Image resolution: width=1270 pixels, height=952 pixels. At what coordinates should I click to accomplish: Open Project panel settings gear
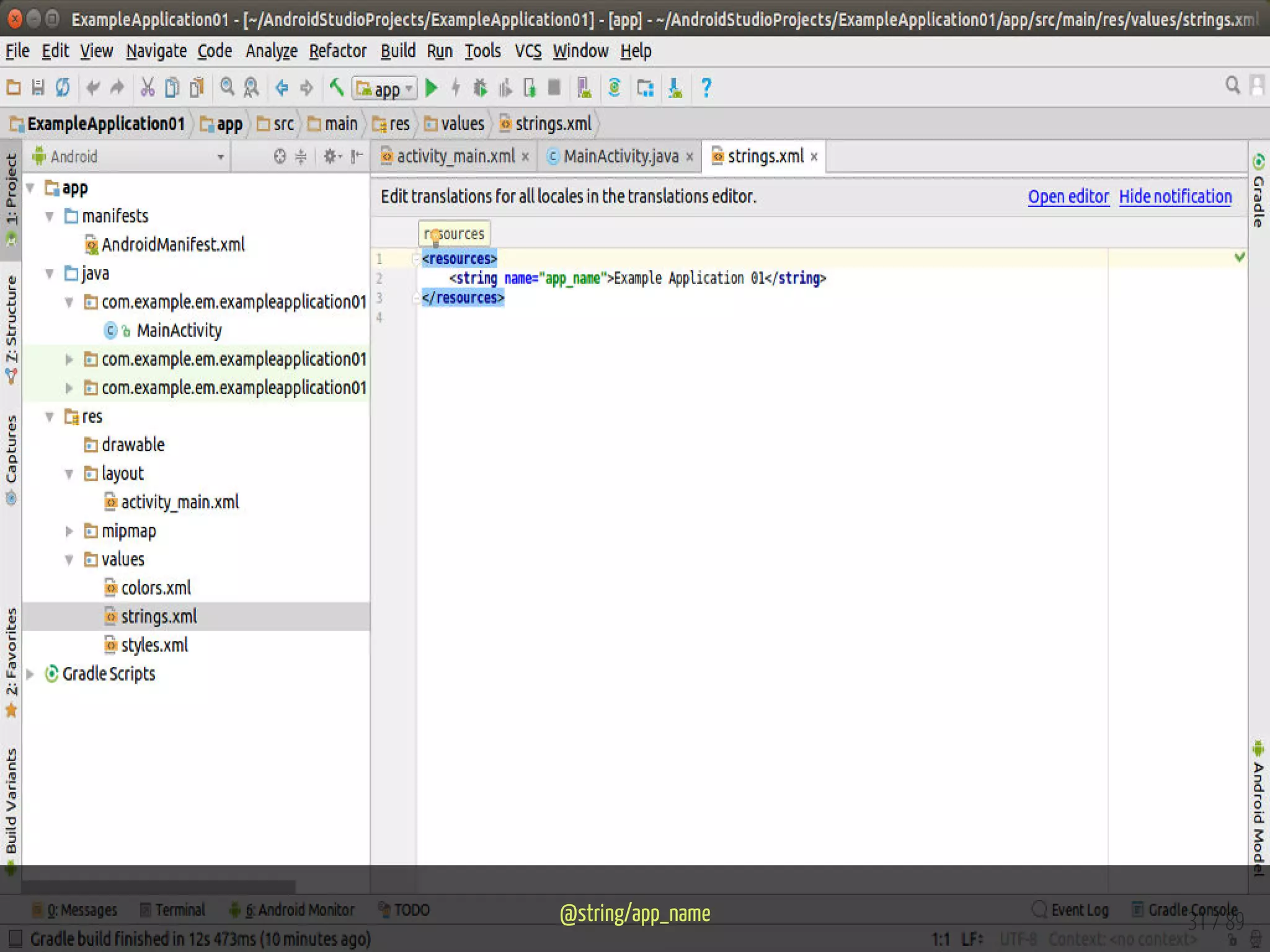coord(332,157)
